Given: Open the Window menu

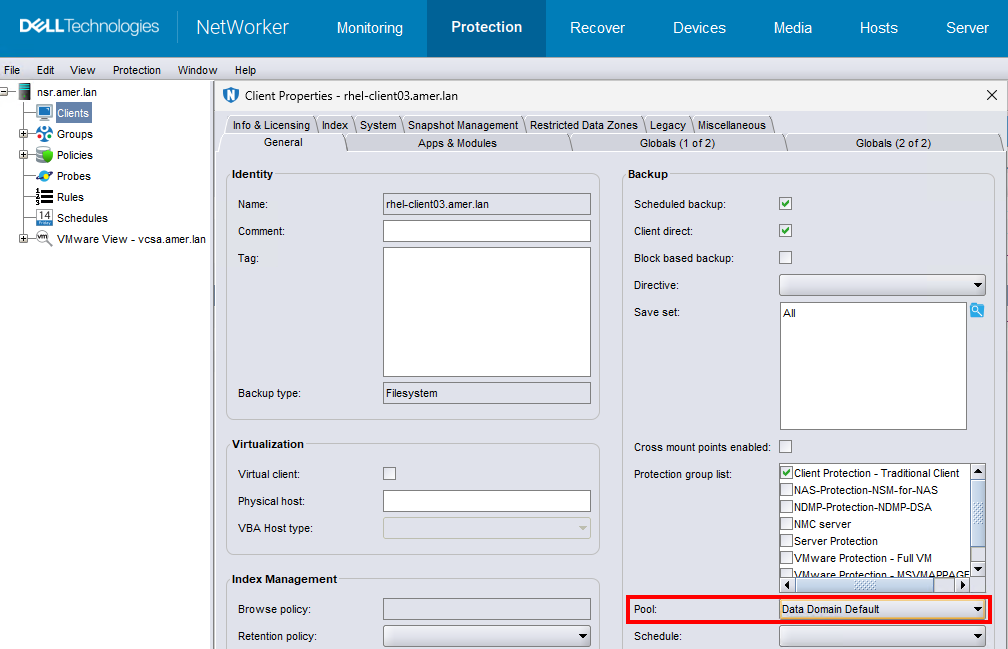Looking at the screenshot, I should click(197, 70).
